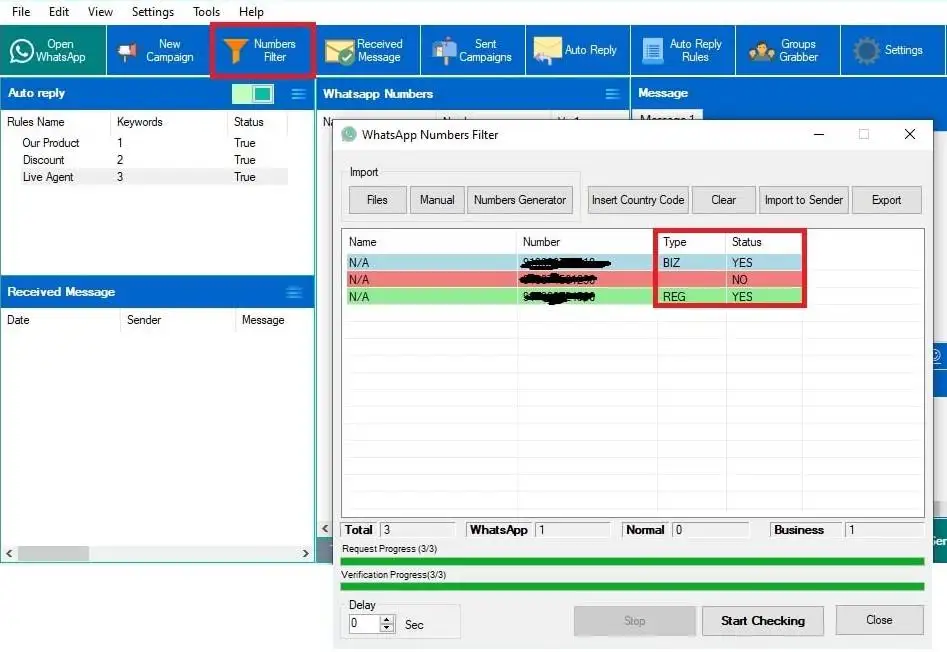Click the 'Date' column header in Received Message

18,320
